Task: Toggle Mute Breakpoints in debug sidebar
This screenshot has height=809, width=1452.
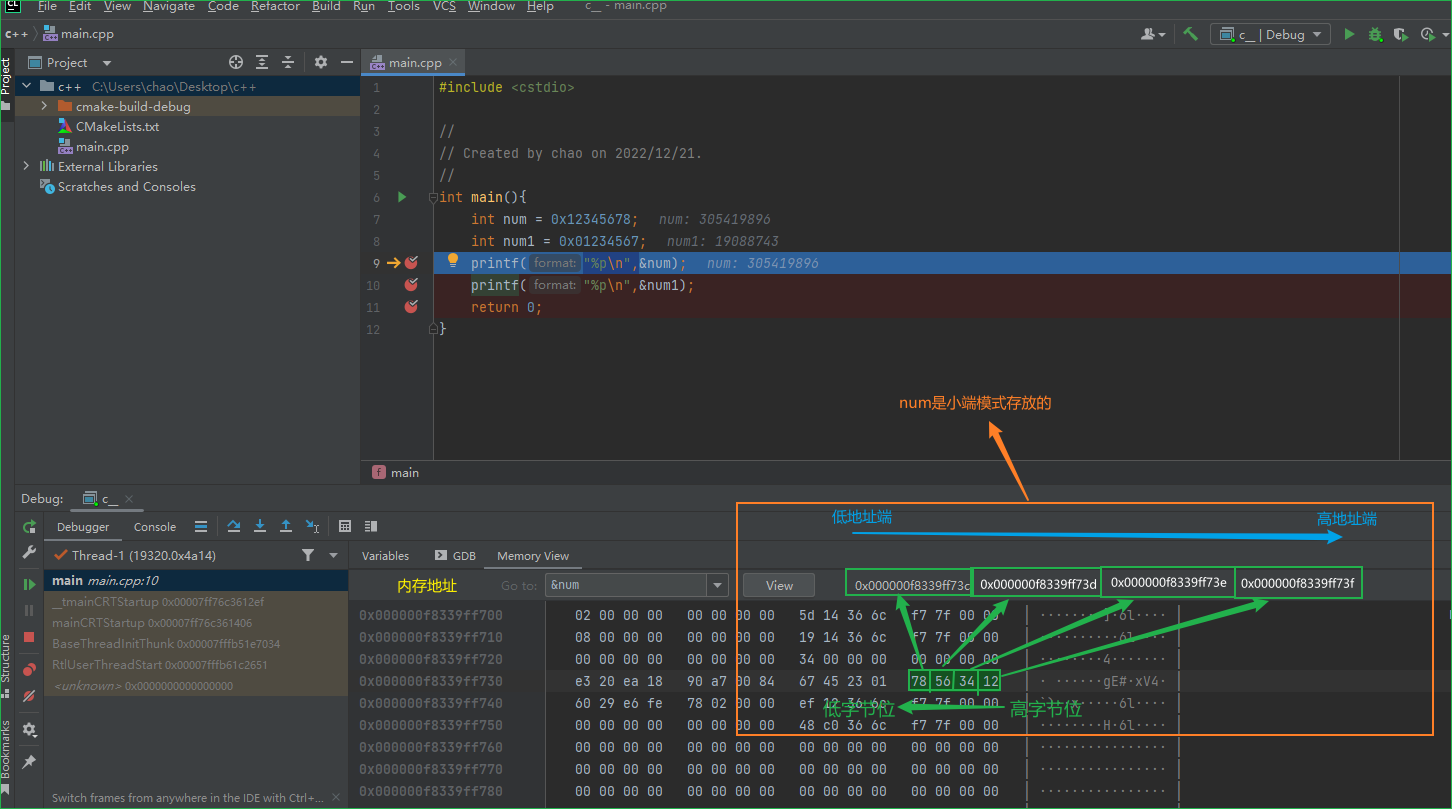Action: (29, 695)
